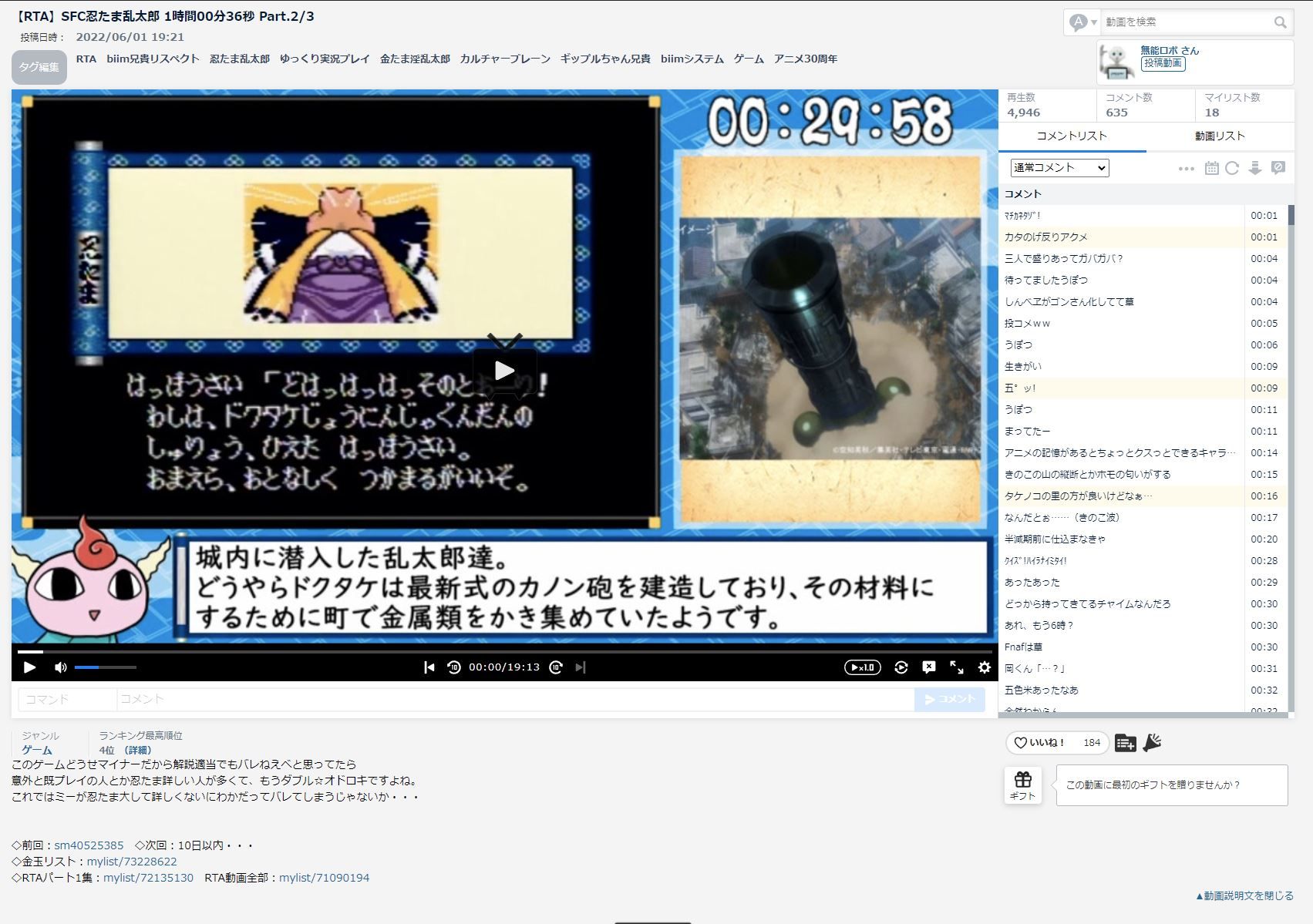Open mylist/73228622 link
Screen dimensions: 1313x924
(x=132, y=862)
